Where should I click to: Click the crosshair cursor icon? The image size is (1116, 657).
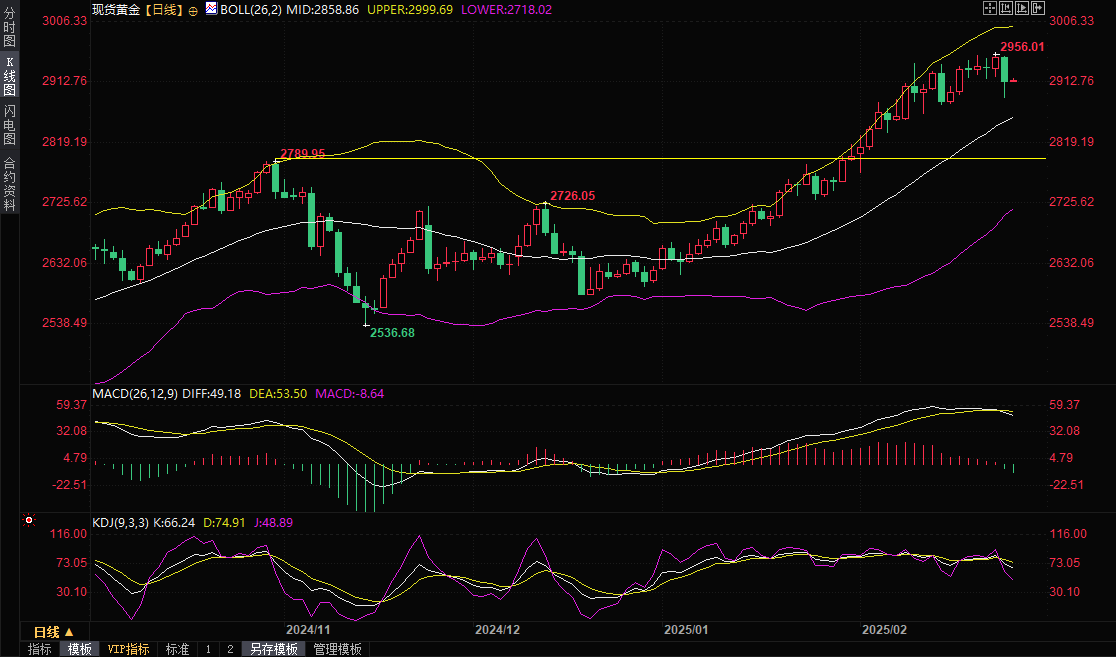point(990,8)
